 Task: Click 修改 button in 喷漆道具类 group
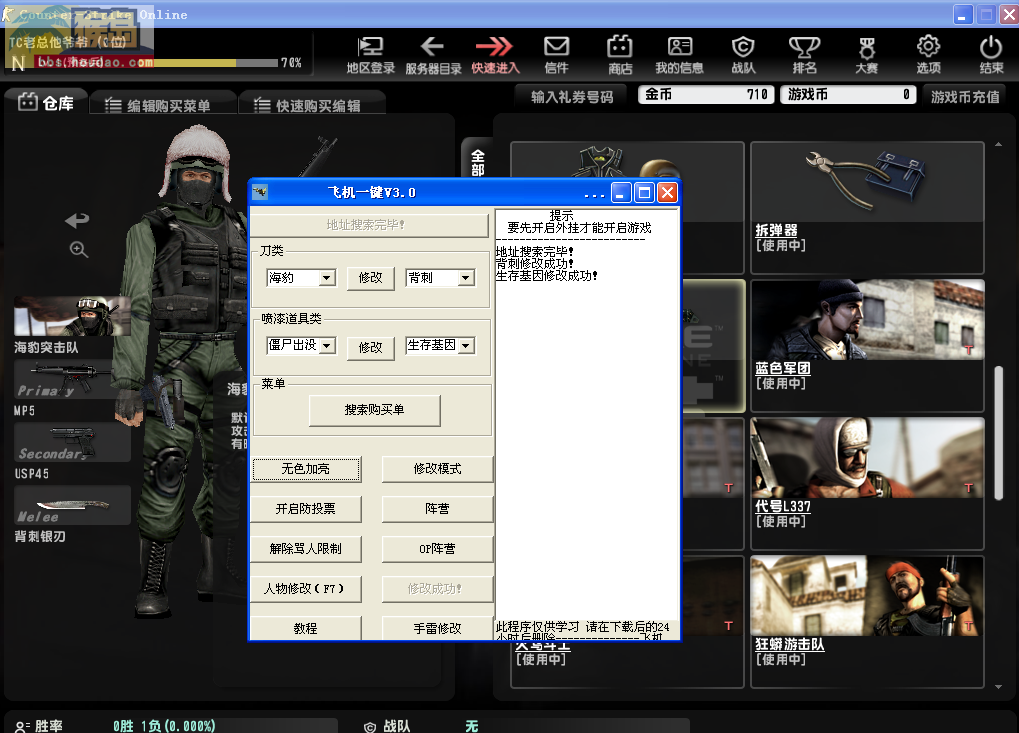[x=370, y=348]
